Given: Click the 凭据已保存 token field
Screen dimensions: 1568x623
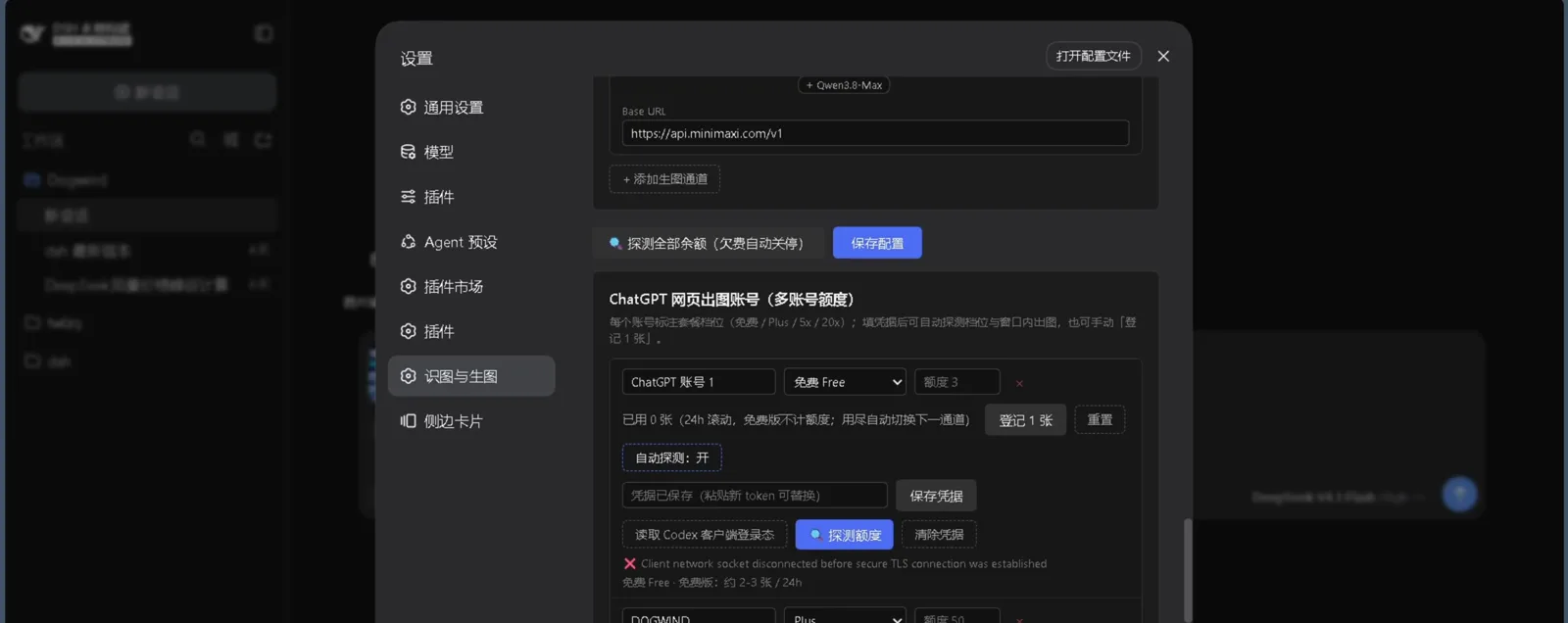Looking at the screenshot, I should point(755,496).
